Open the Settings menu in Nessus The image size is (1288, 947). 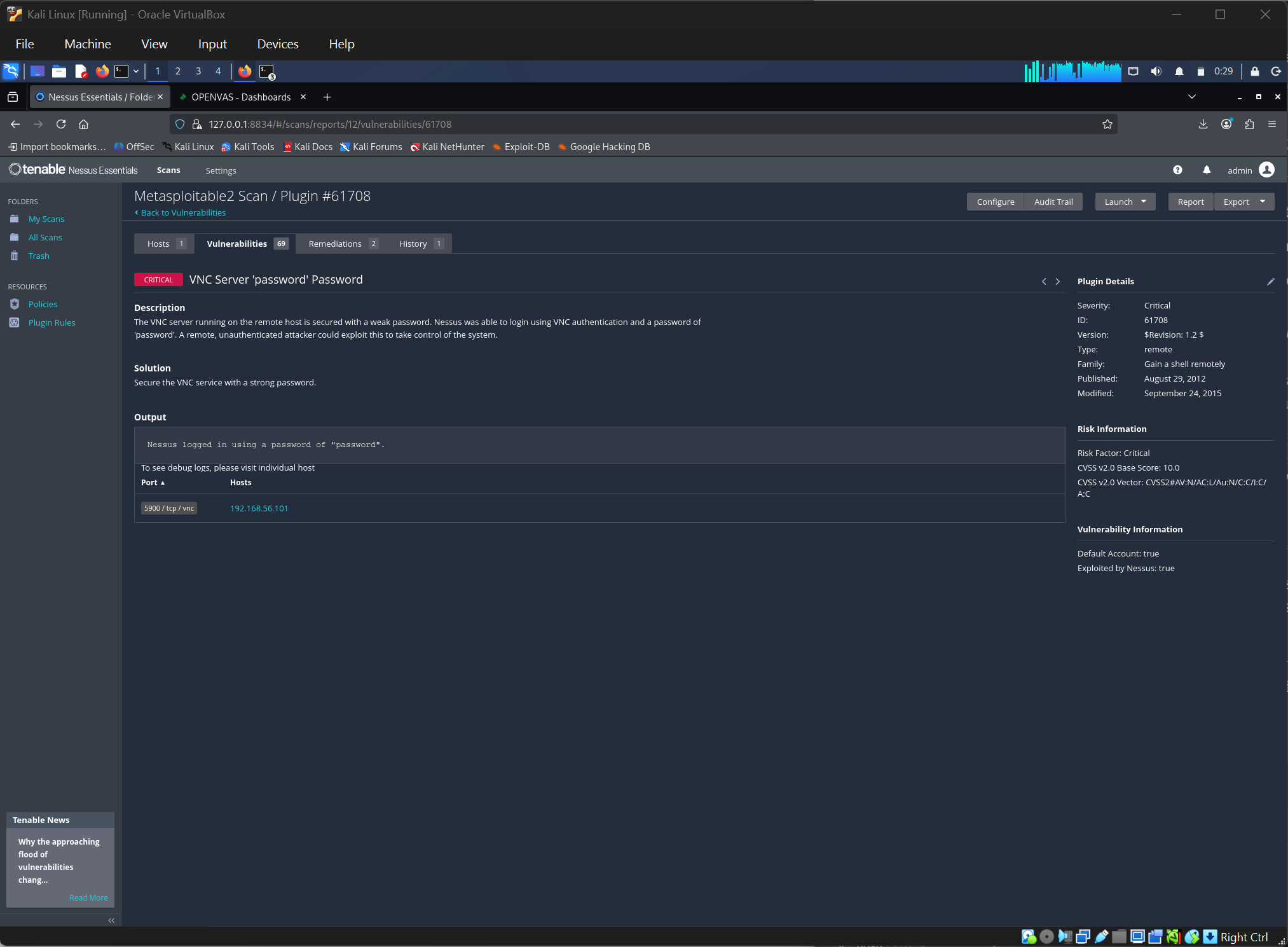[x=221, y=170]
